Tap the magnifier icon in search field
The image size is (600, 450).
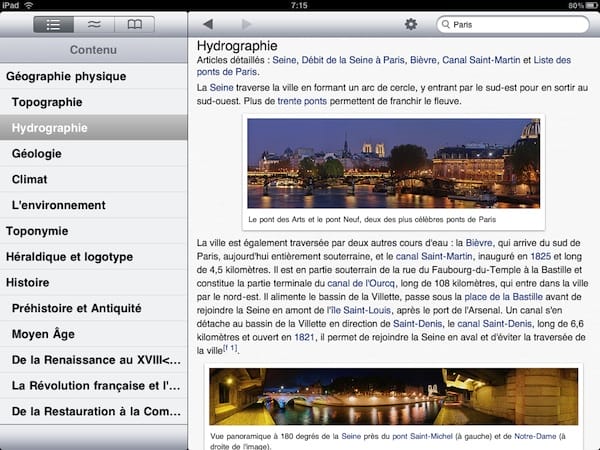point(444,24)
